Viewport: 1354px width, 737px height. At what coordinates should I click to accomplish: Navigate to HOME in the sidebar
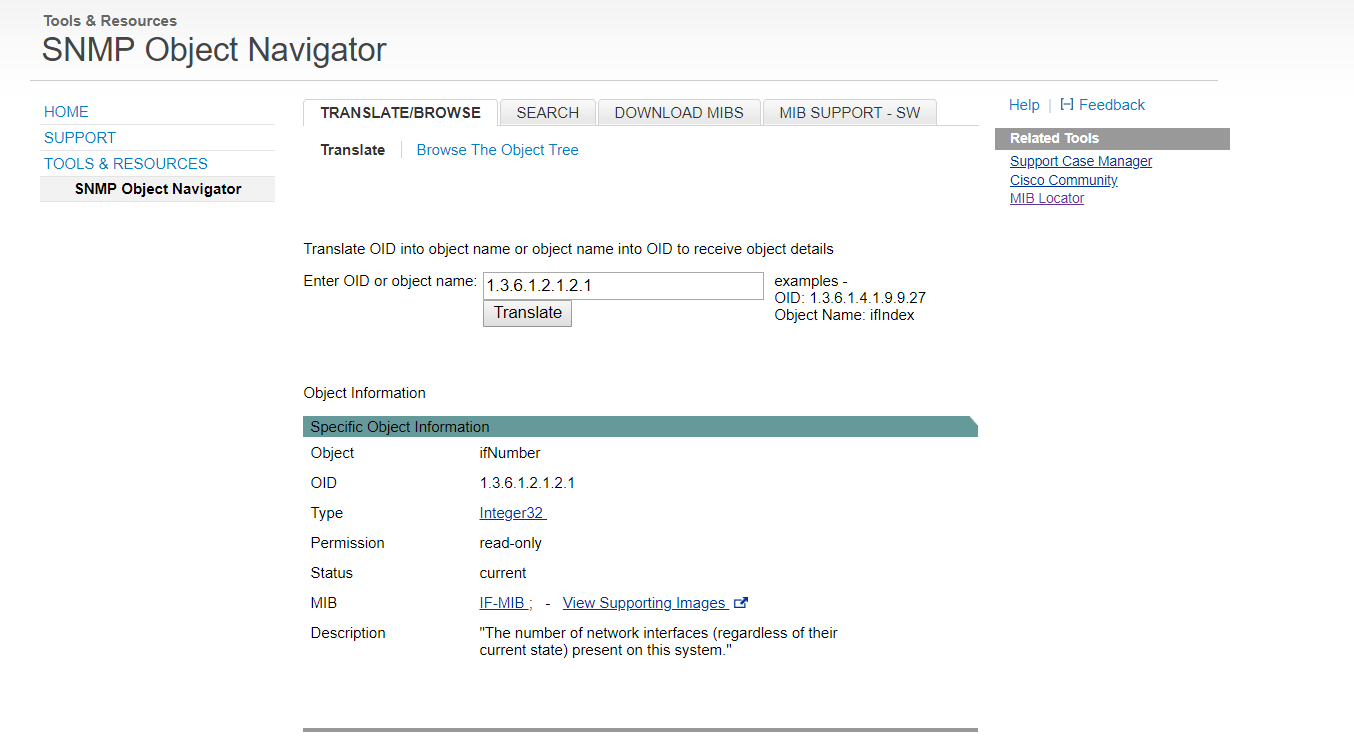tap(66, 111)
